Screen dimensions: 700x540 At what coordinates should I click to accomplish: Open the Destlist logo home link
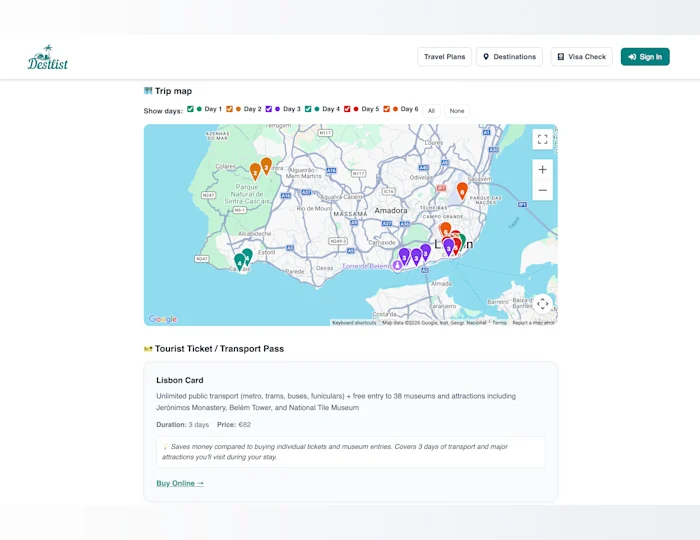(x=48, y=57)
